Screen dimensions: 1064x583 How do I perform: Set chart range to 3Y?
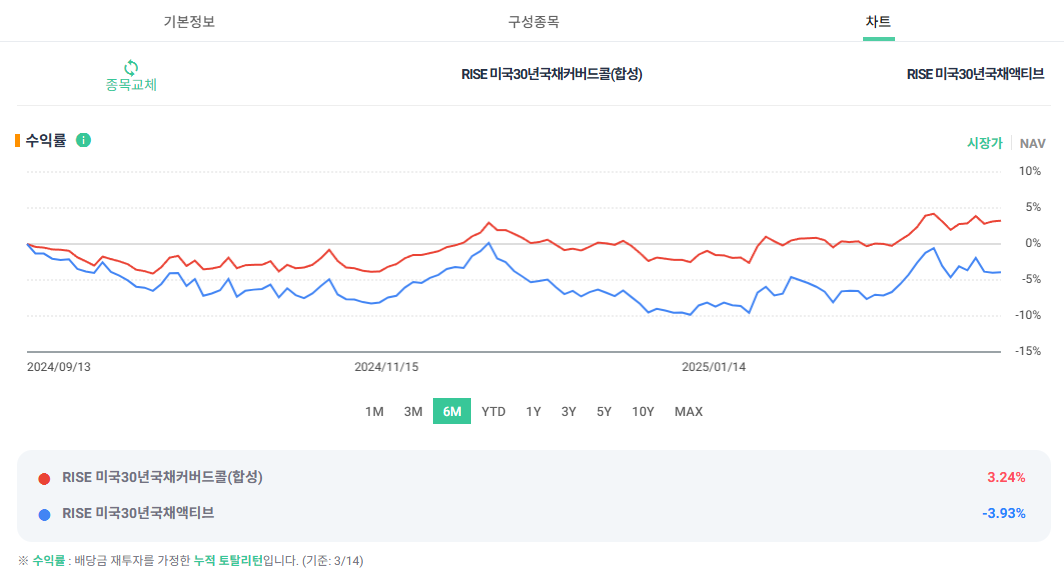pos(569,411)
